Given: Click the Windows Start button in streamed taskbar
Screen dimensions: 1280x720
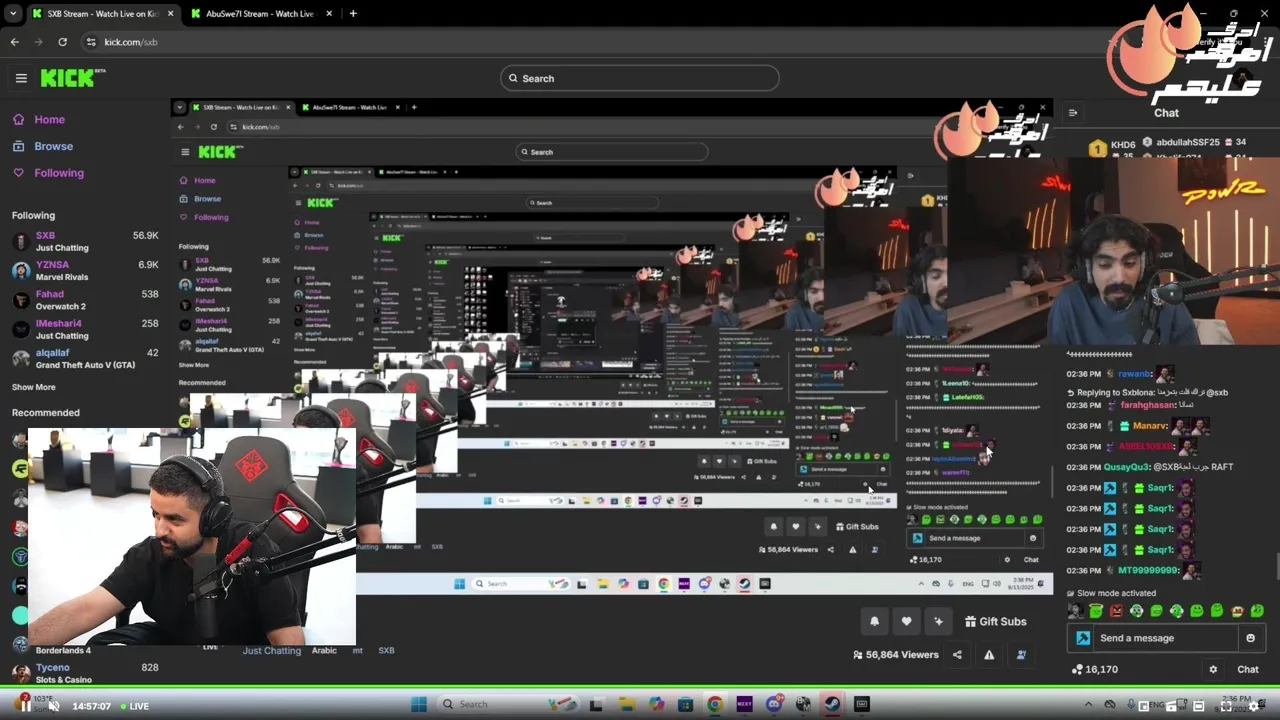Looking at the screenshot, I should [419, 704].
